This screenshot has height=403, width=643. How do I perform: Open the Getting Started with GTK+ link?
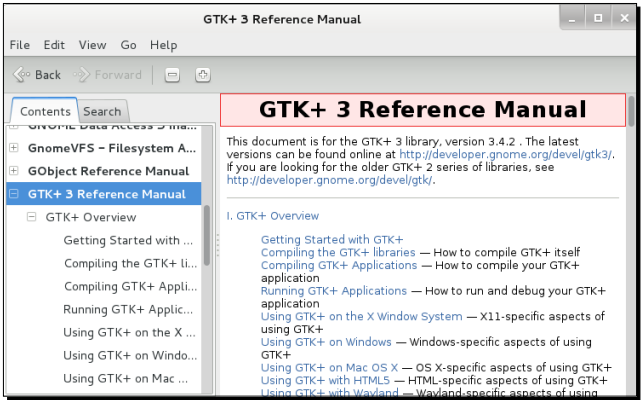point(331,240)
